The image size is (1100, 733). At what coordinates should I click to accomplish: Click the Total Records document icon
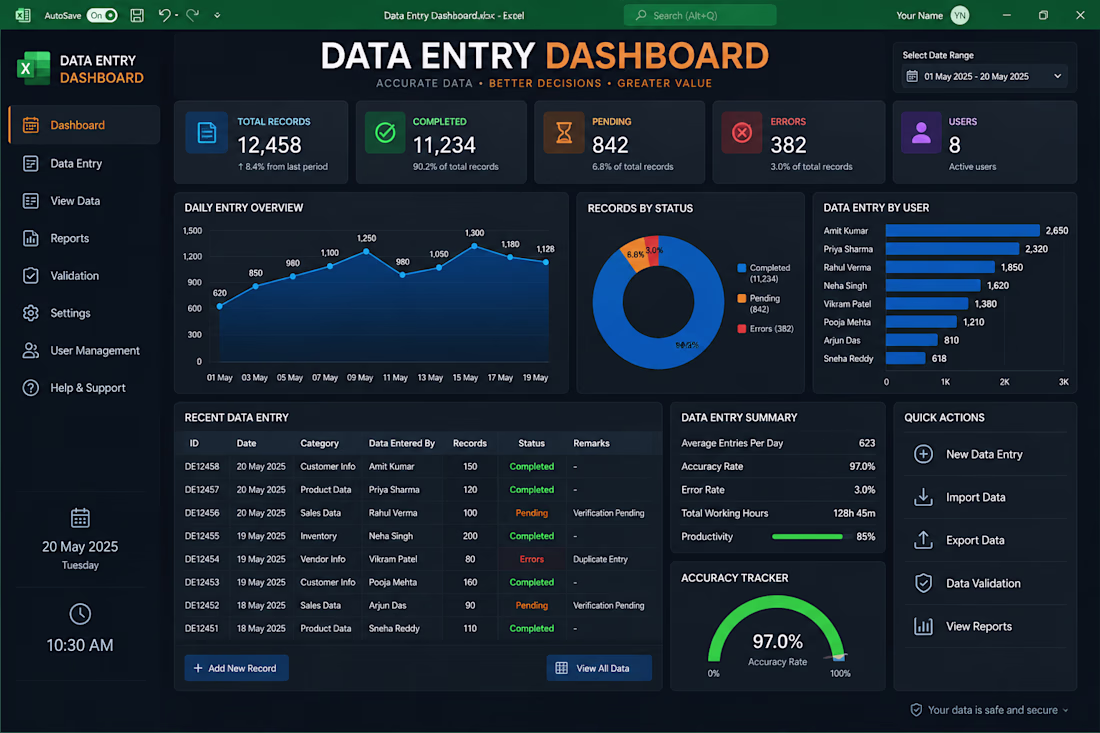click(206, 133)
